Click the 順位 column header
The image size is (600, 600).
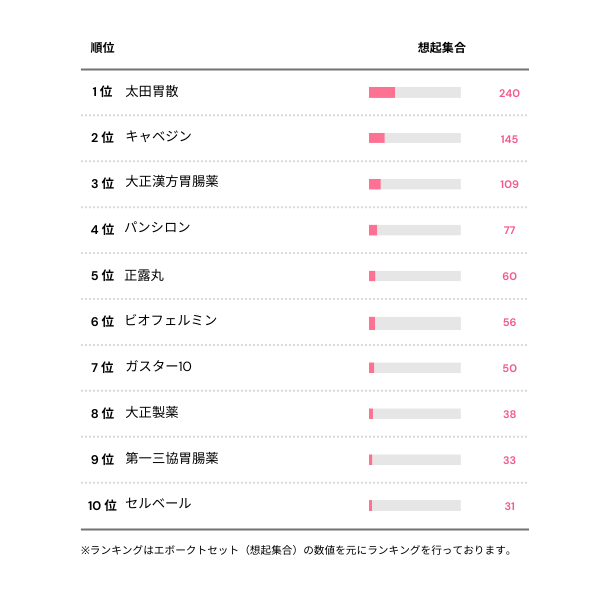(x=102, y=47)
